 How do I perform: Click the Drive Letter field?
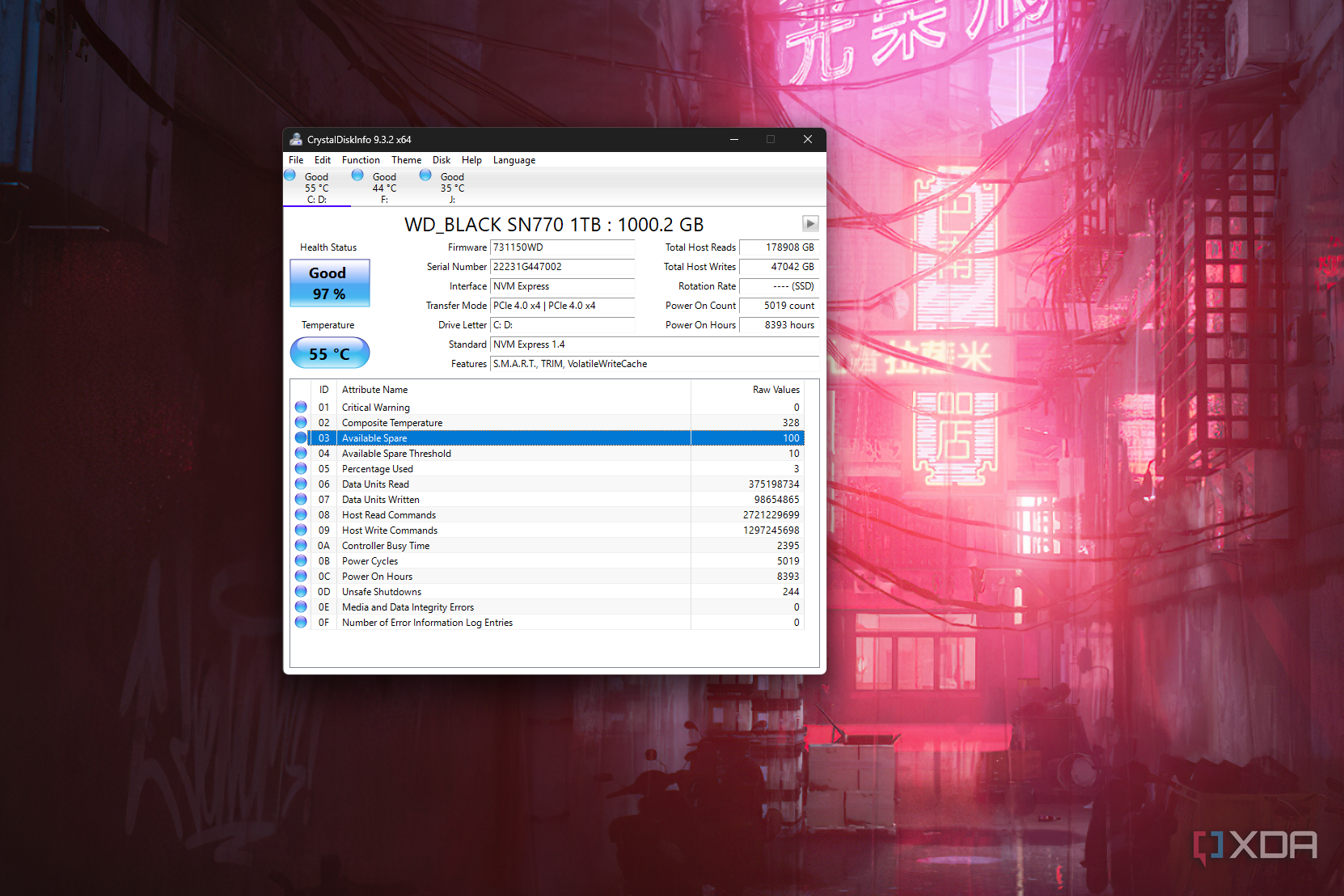(x=563, y=325)
